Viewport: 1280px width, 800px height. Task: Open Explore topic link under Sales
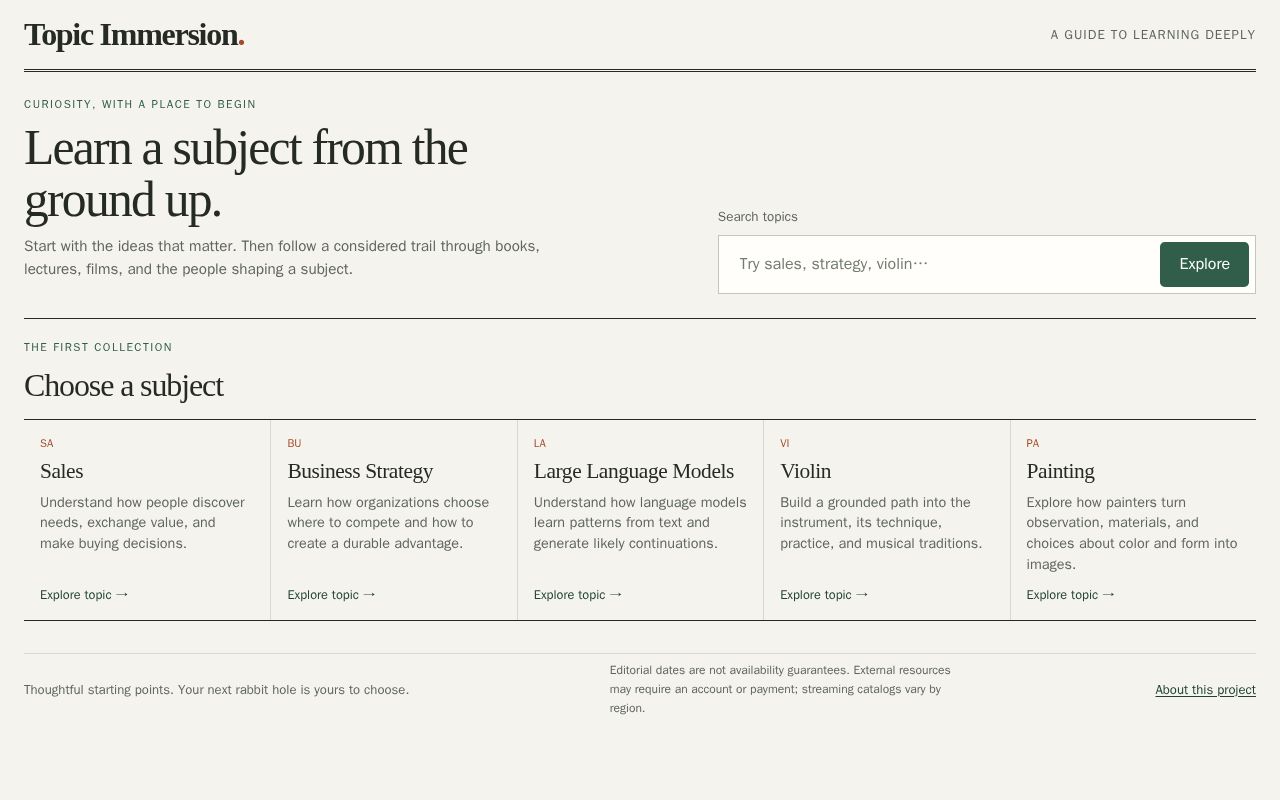pos(85,595)
